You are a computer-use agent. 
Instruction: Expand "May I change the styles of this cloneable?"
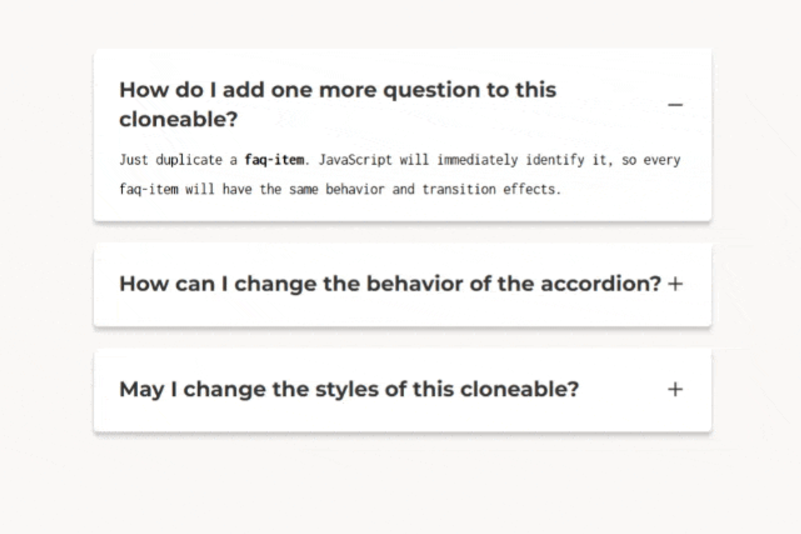tap(349, 389)
